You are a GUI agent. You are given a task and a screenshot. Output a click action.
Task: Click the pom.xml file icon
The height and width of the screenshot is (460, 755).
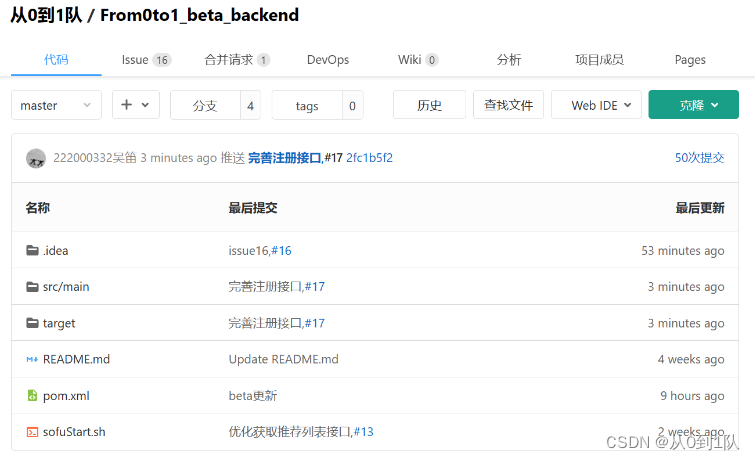pos(32,395)
